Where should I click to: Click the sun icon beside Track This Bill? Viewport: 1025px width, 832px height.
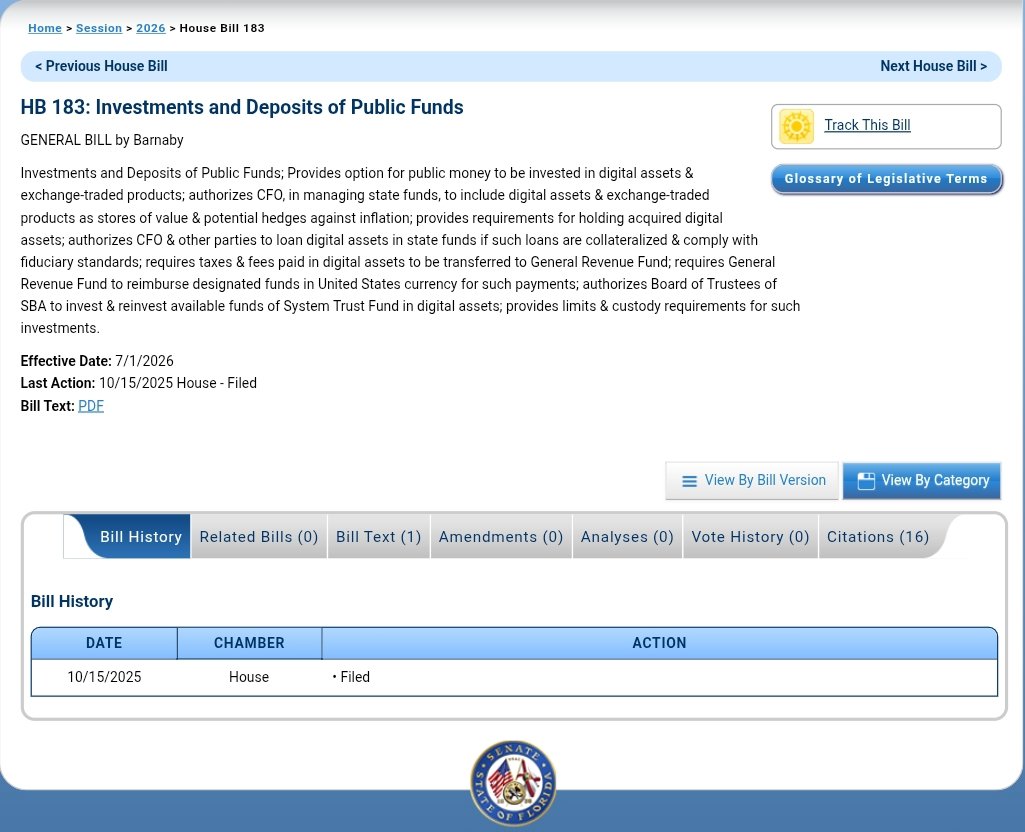[x=796, y=126]
